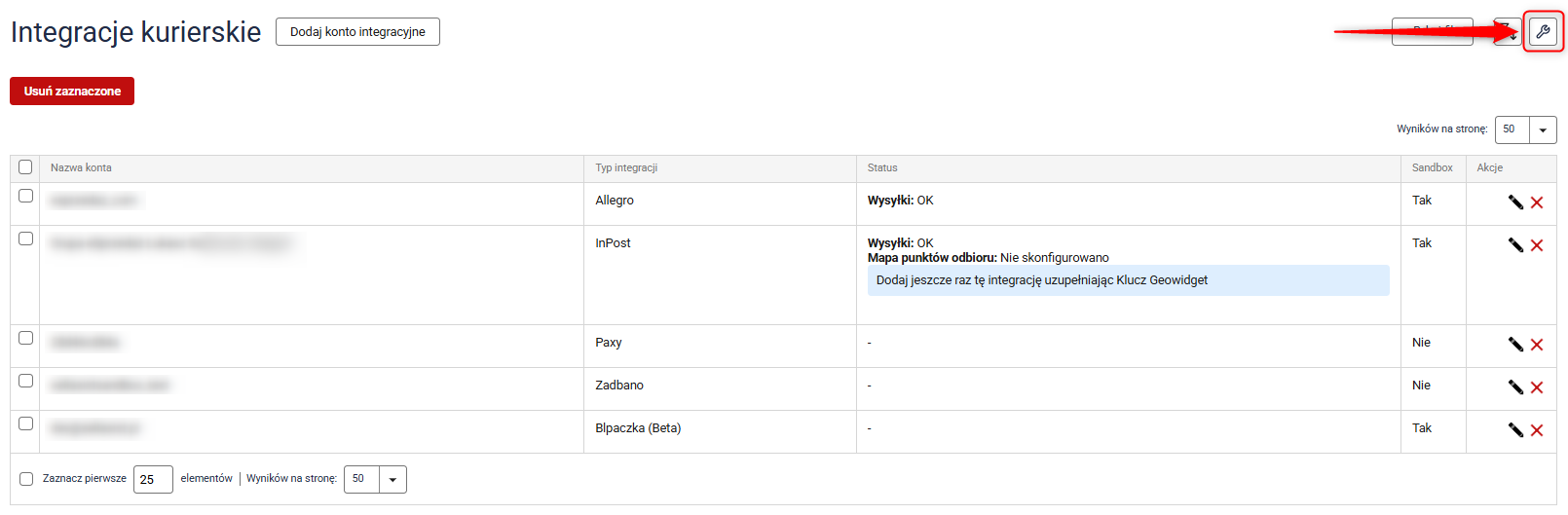Click the pencil icon for InPost
Screen dimensions: 1568x515
click(1515, 245)
